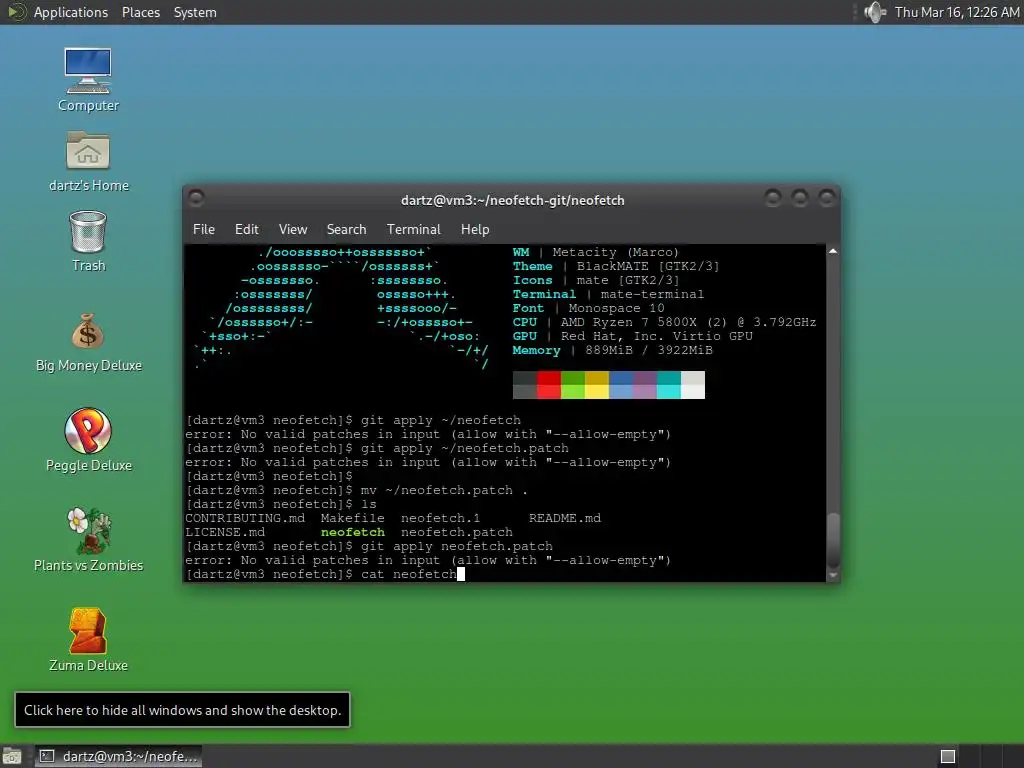The width and height of the screenshot is (1024, 768).
Task: Click the volume speaker icon in top panel
Action: (x=874, y=12)
